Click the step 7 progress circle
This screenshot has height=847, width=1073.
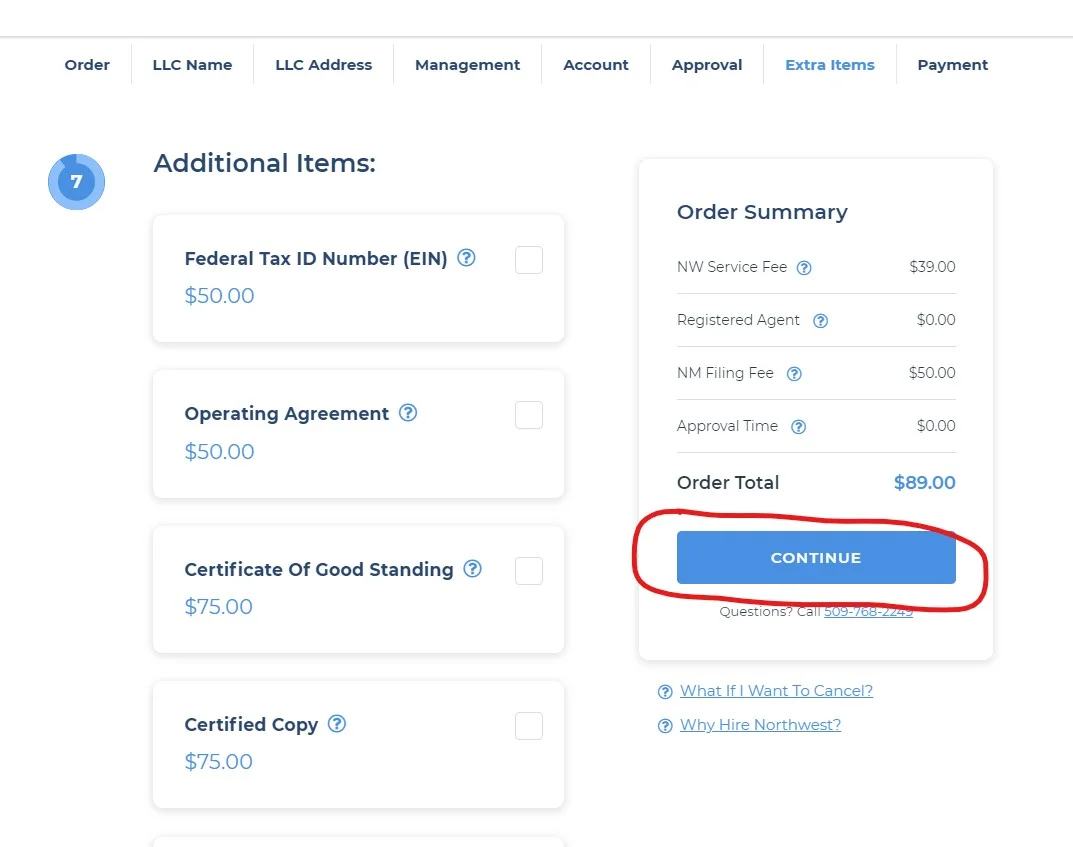point(76,182)
